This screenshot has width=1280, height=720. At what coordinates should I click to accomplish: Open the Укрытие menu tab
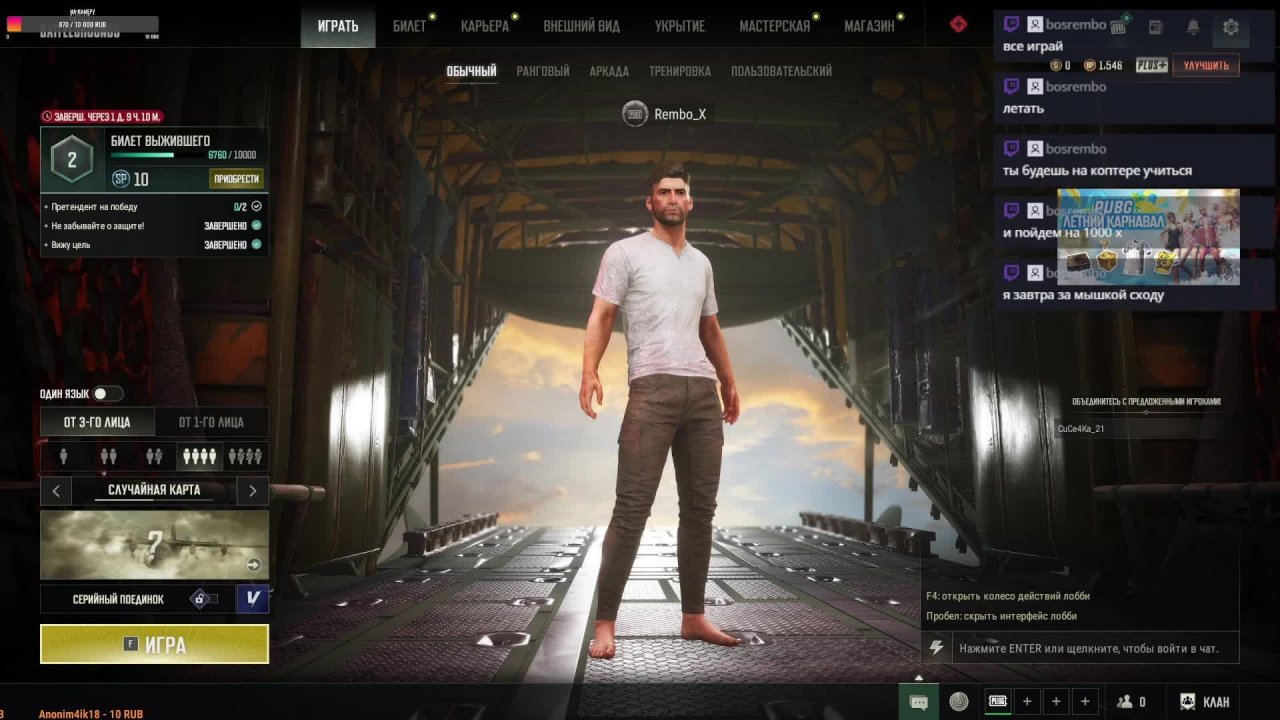click(x=680, y=26)
